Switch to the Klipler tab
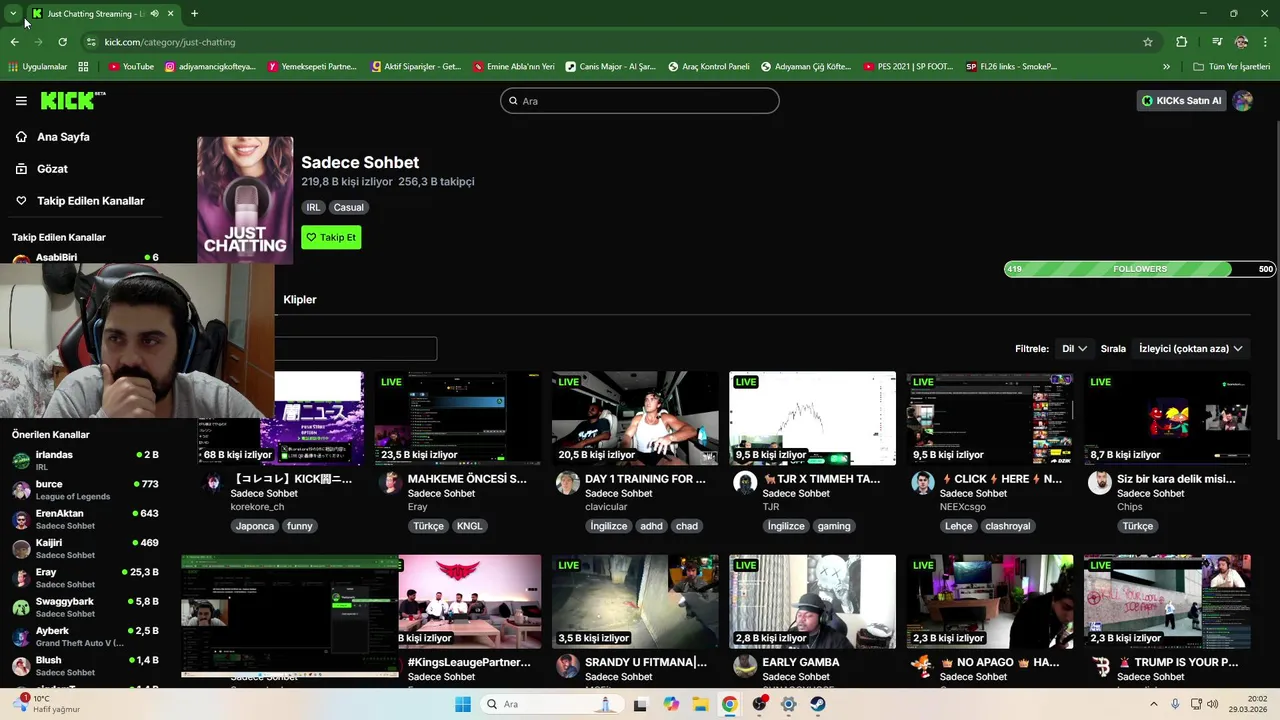Viewport: 1280px width, 720px height. [x=300, y=300]
